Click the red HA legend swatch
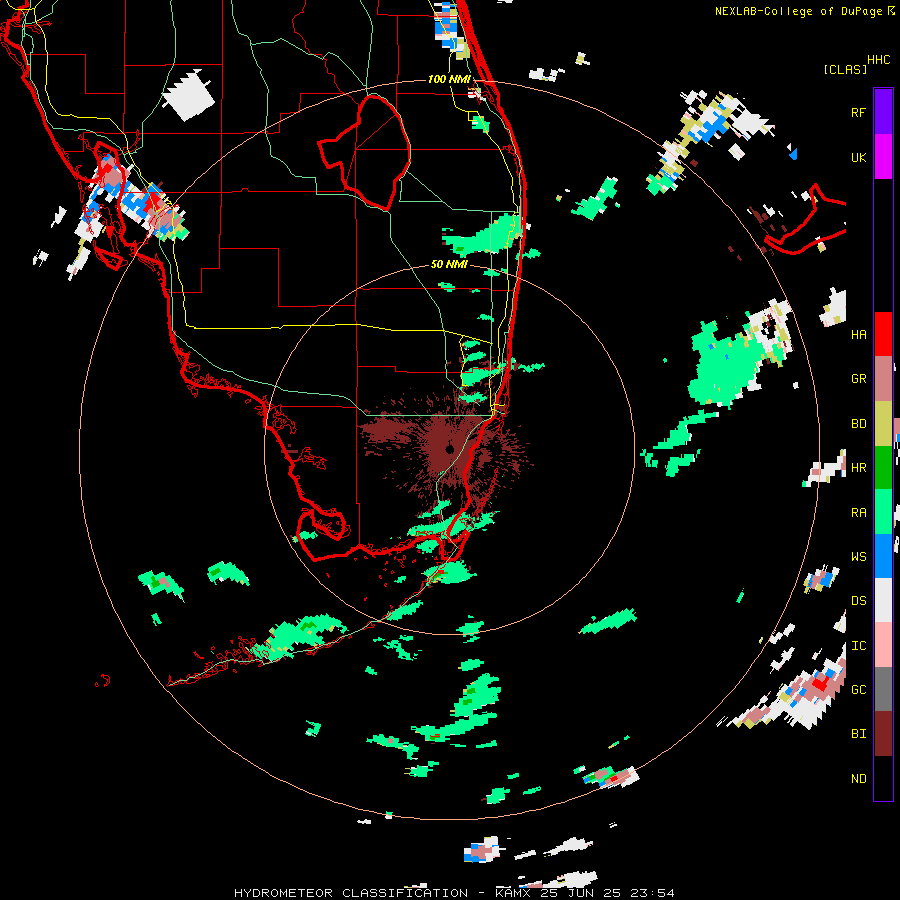This screenshot has width=900, height=900. pos(883,334)
